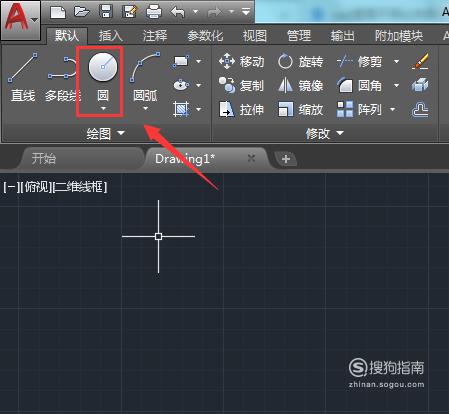This screenshot has width=449, height=414.
Task: Click the [二维线框] visual style label
Action: pos(80,187)
